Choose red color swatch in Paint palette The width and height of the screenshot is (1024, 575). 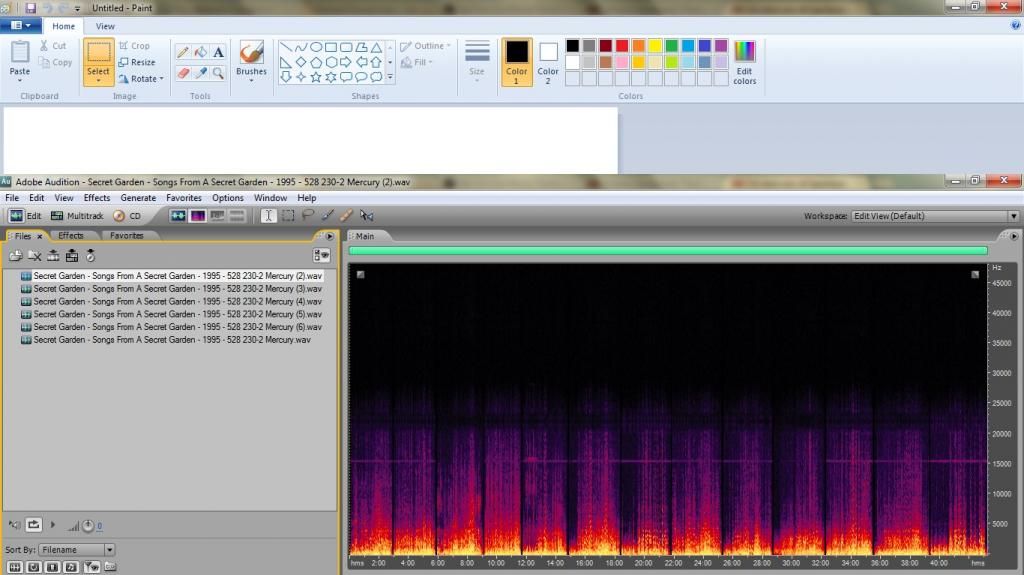pyautogui.click(x=622, y=46)
